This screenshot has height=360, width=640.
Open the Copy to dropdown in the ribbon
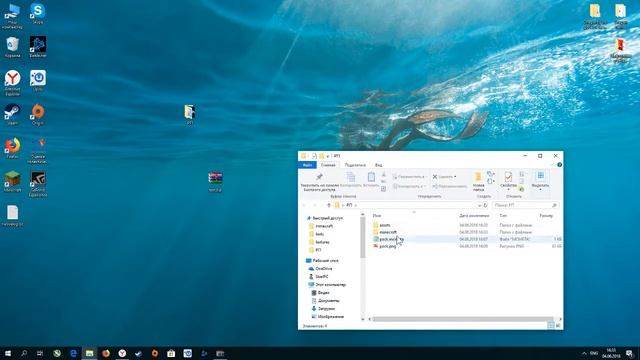tap(409, 186)
